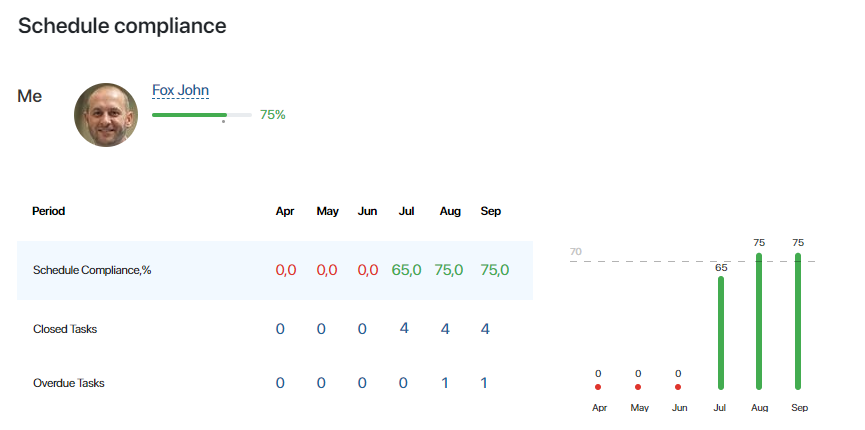Click the Sep column header

[x=491, y=211]
